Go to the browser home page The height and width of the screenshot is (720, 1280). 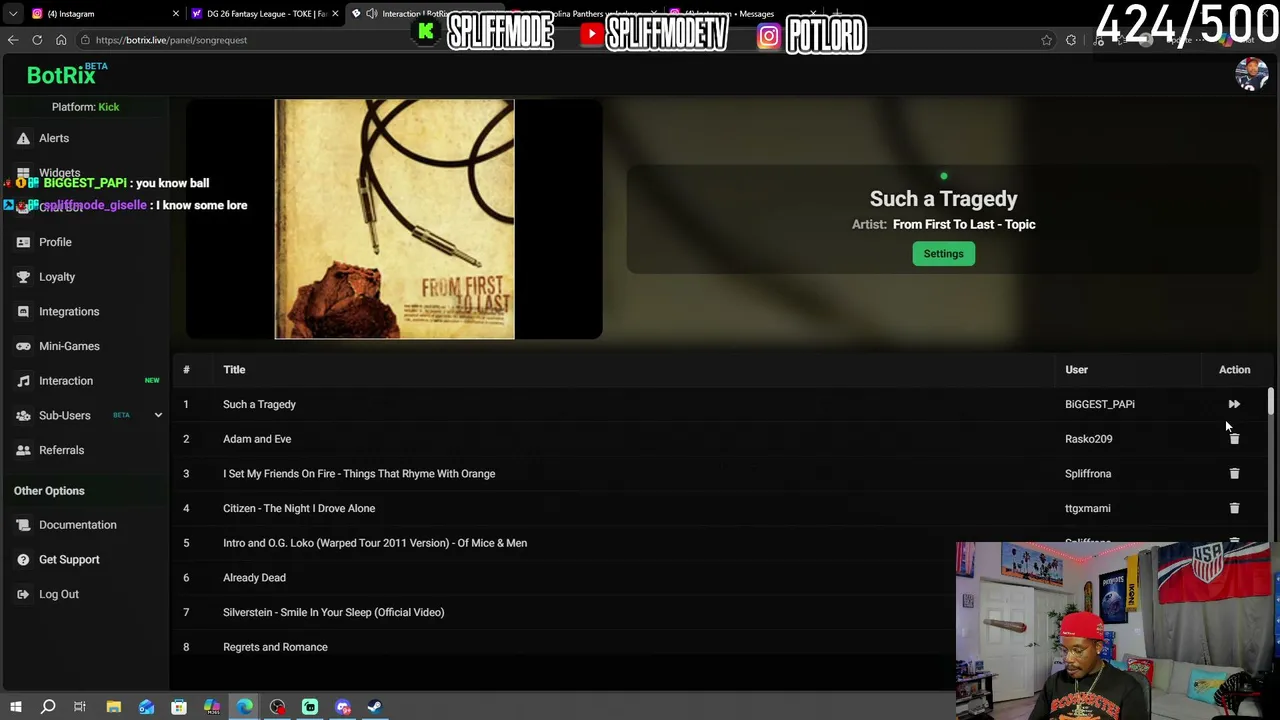tap(61, 40)
